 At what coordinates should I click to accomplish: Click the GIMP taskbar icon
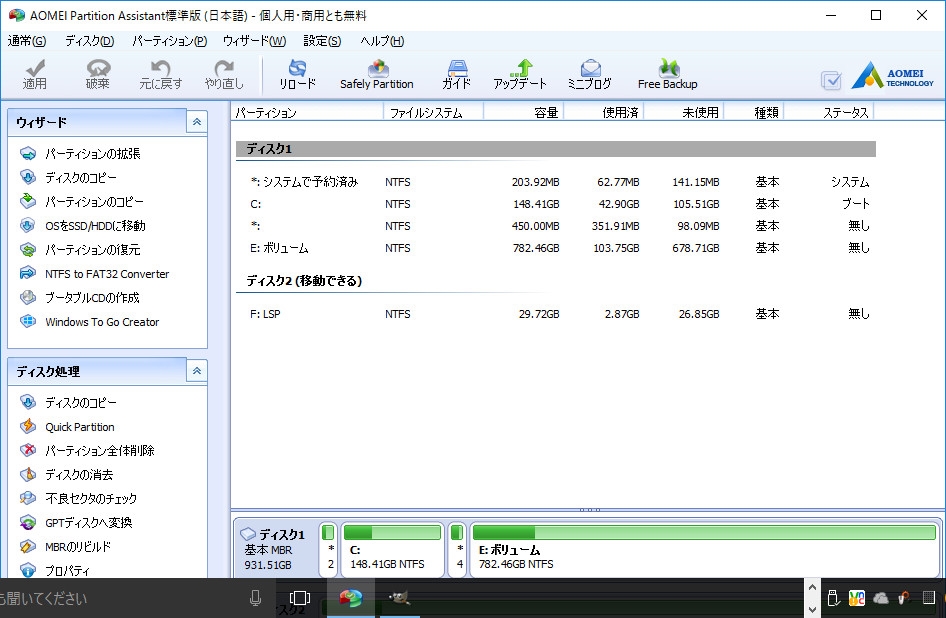point(399,598)
